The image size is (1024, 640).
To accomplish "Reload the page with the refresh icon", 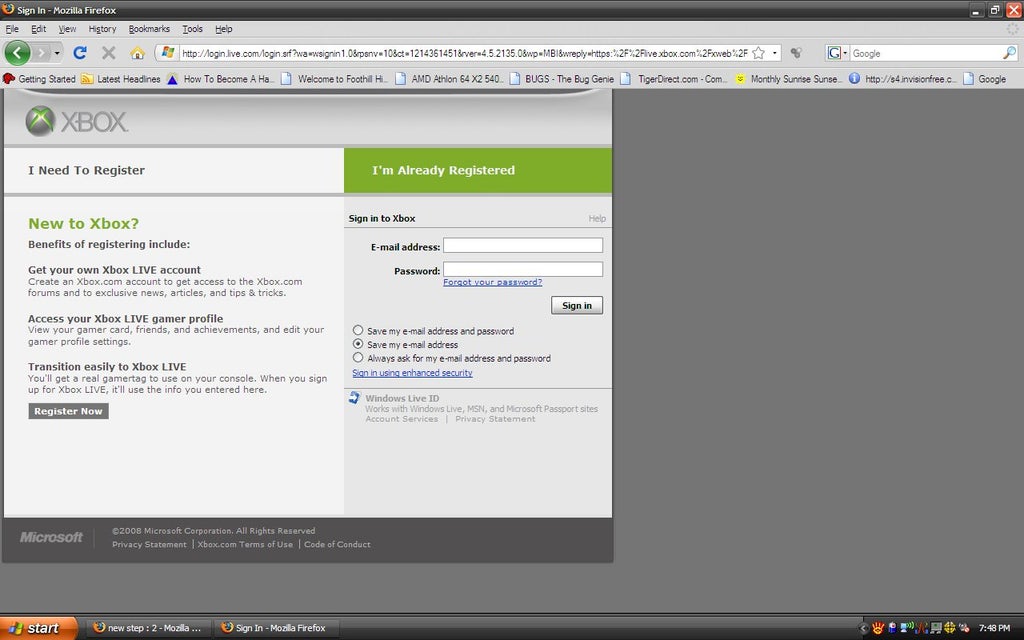I will pyautogui.click(x=80, y=53).
